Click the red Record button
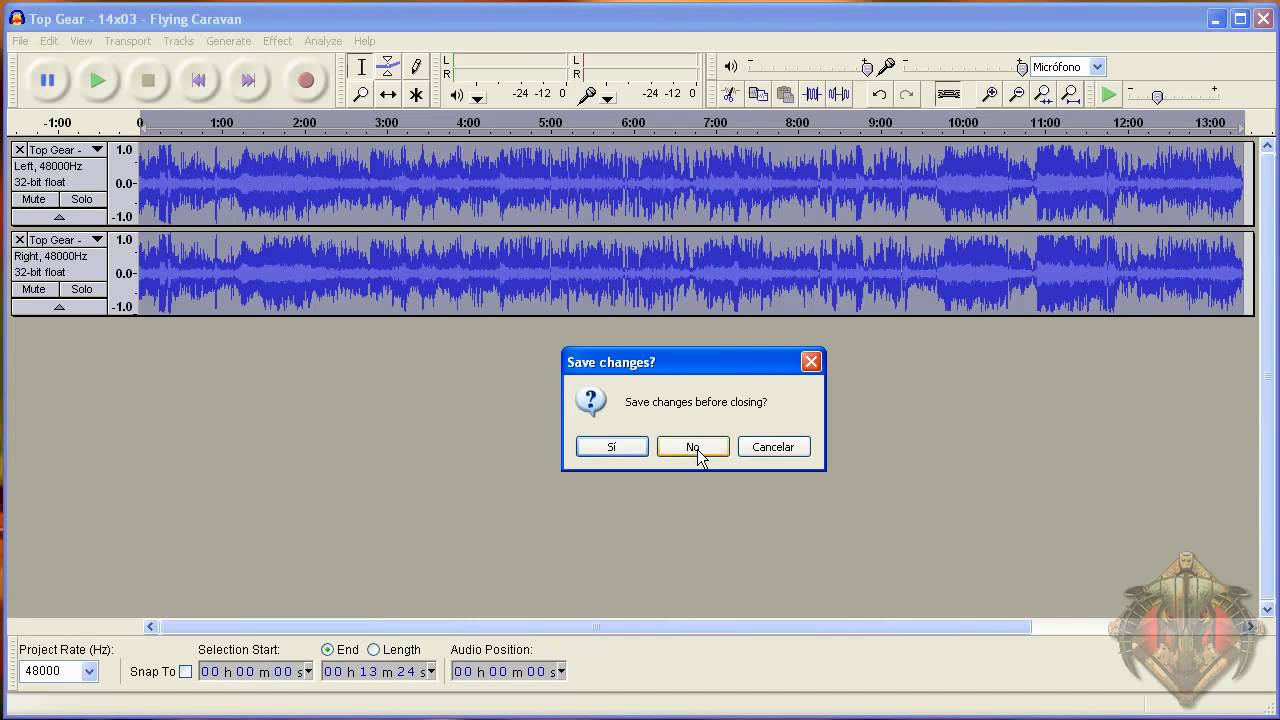The height and width of the screenshot is (720, 1280). (306, 80)
